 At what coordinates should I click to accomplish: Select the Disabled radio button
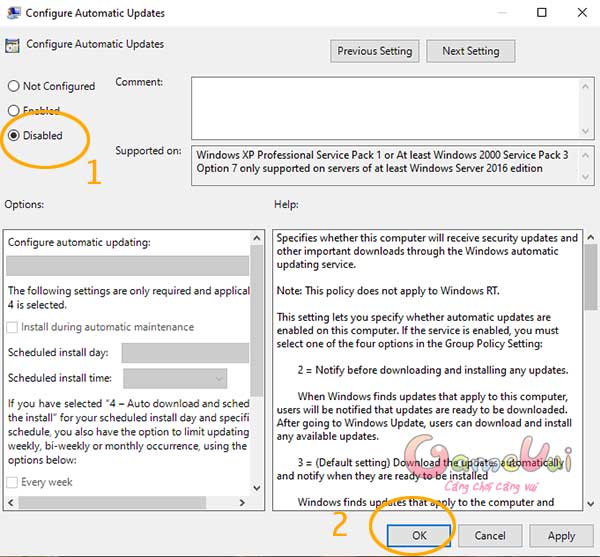pos(14,135)
